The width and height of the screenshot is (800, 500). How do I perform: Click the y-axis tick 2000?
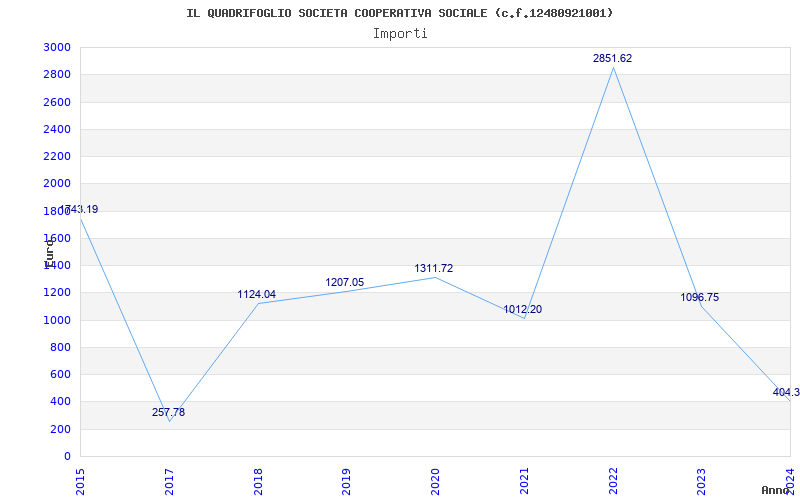click(x=57, y=184)
